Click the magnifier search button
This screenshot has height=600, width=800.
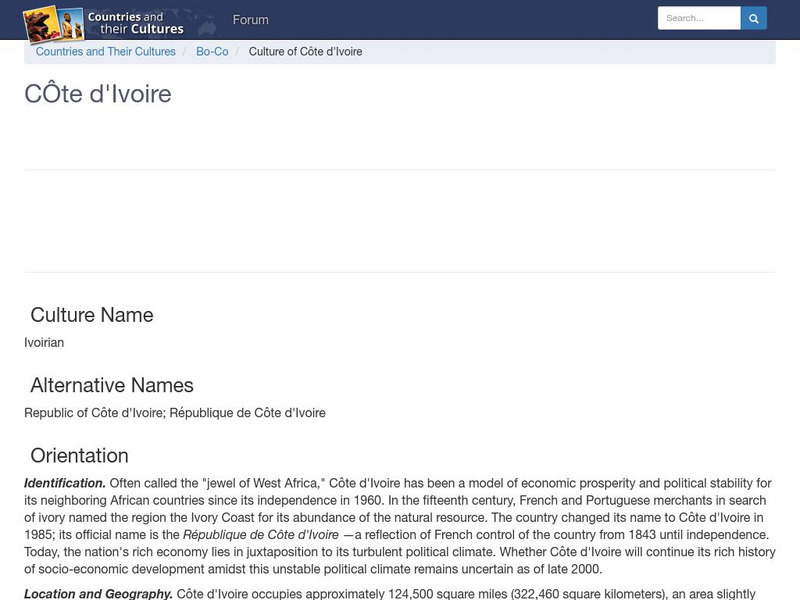(754, 18)
